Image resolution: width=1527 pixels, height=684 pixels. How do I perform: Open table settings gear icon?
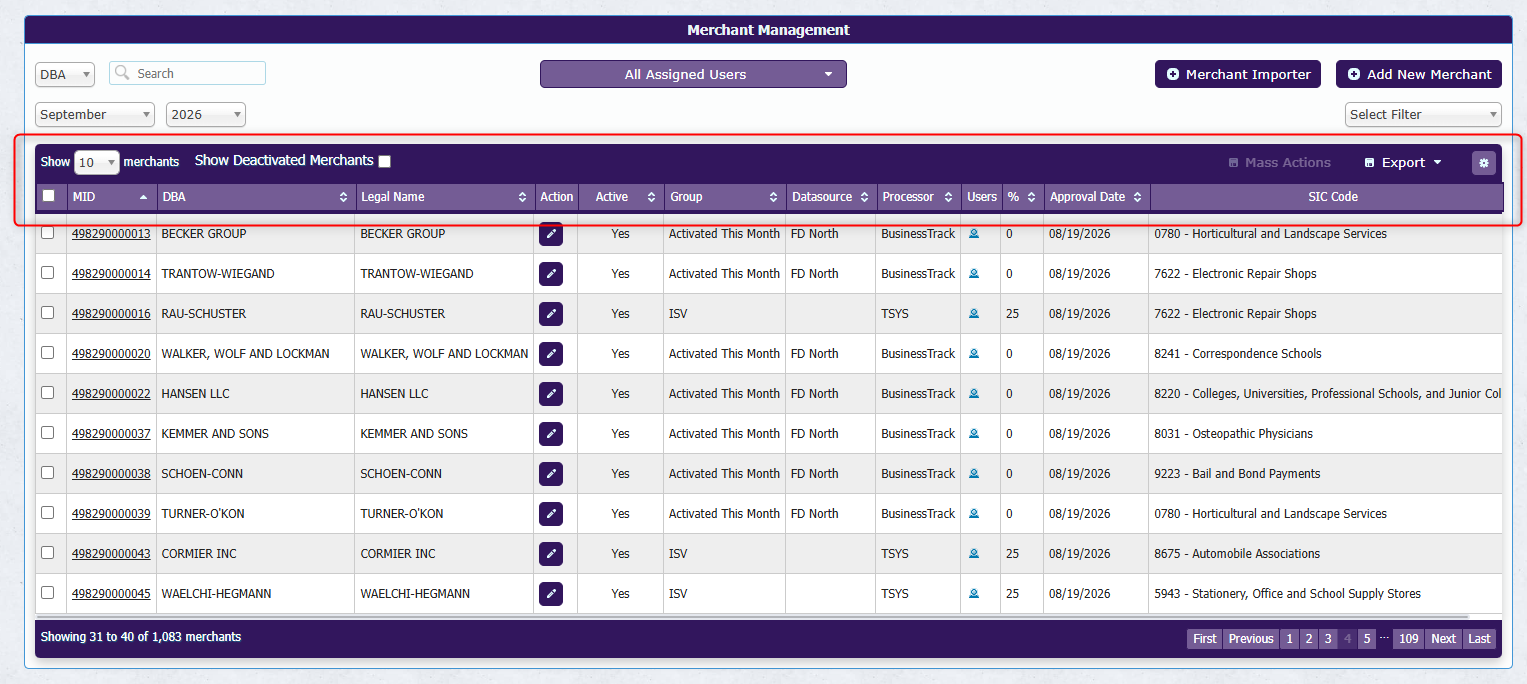(1484, 162)
